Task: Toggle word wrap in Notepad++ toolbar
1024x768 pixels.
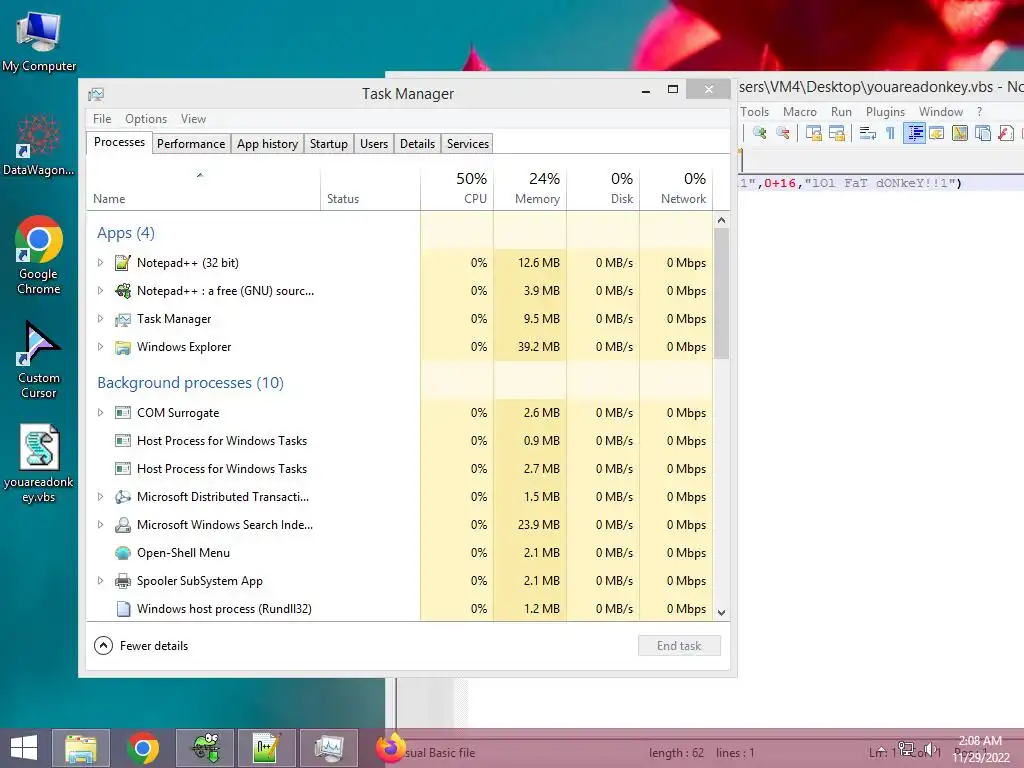Action: click(867, 133)
